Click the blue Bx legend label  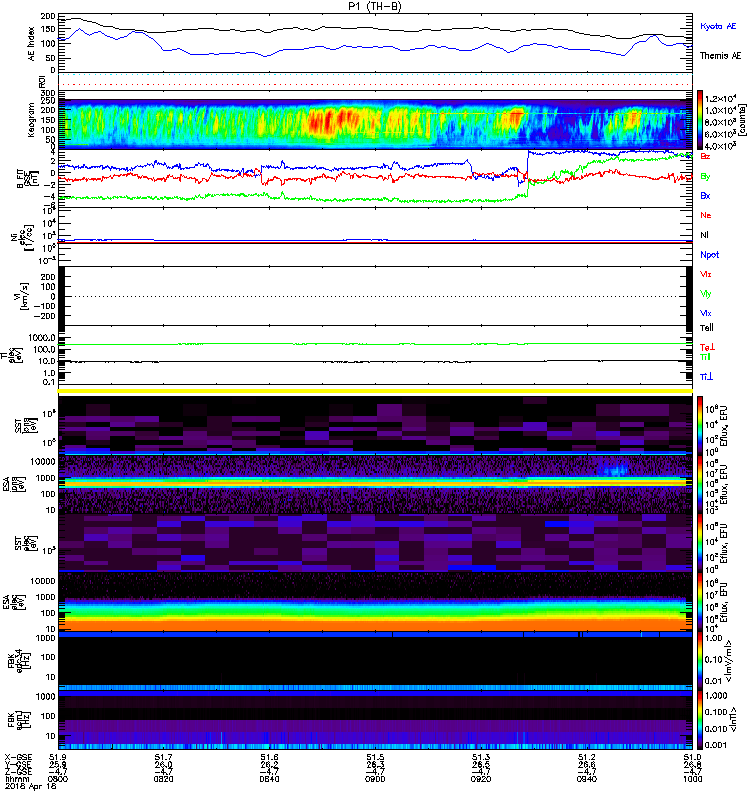[x=705, y=196]
